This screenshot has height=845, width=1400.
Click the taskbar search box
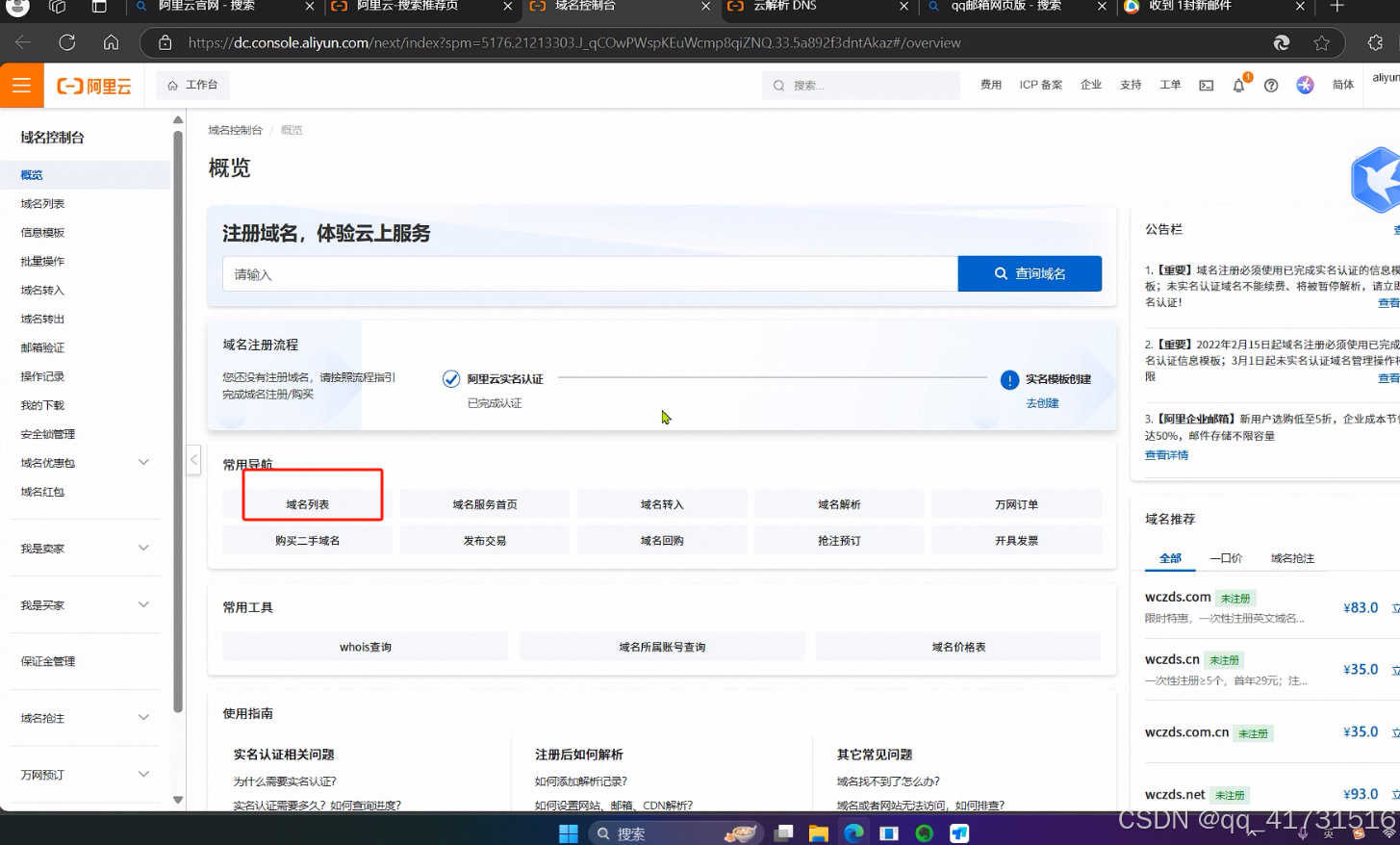click(675, 832)
